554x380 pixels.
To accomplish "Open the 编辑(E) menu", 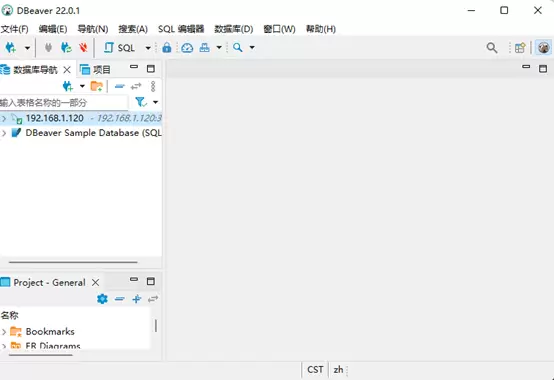I will 53,29.
